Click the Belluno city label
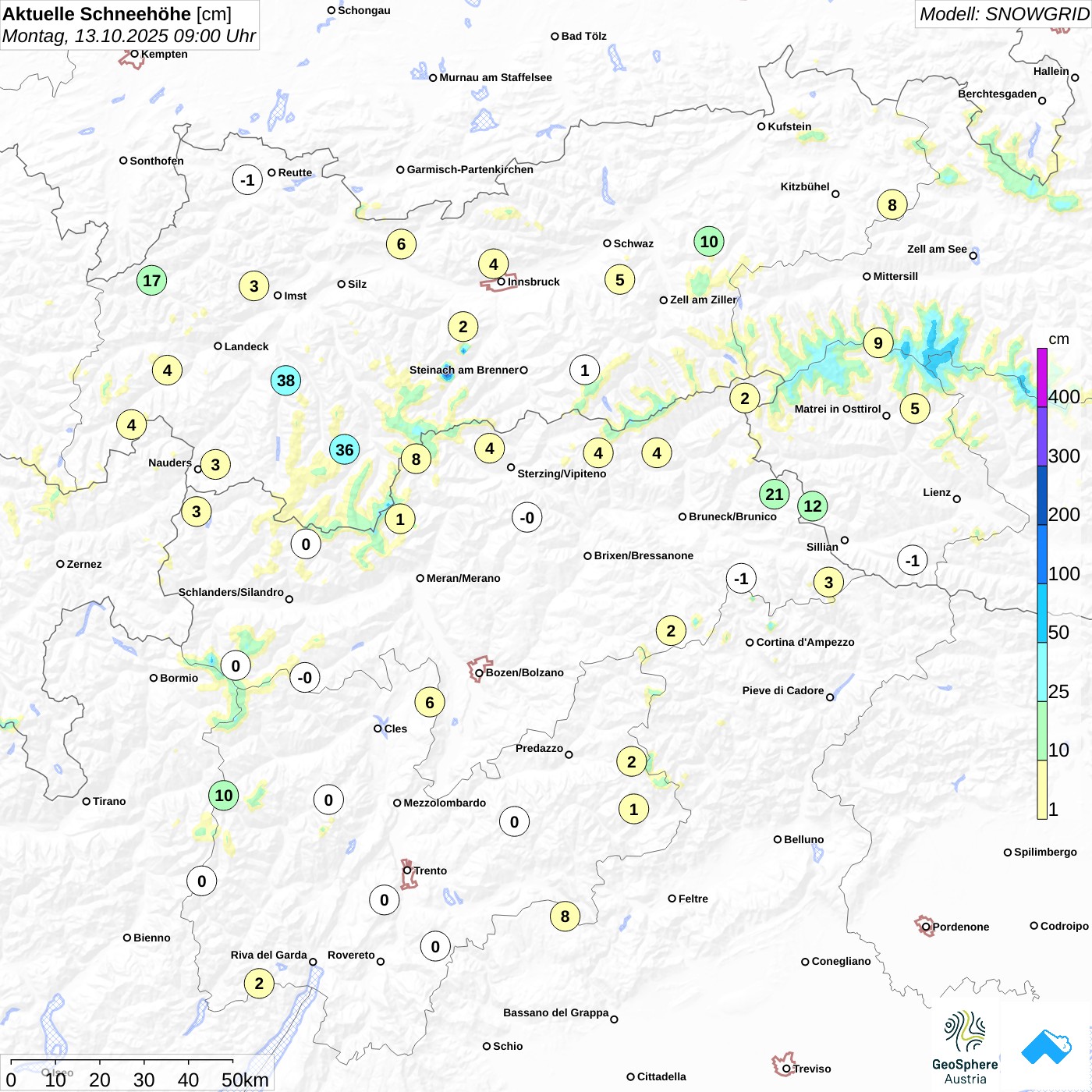Screen dimensions: 1092x1092 803,839
